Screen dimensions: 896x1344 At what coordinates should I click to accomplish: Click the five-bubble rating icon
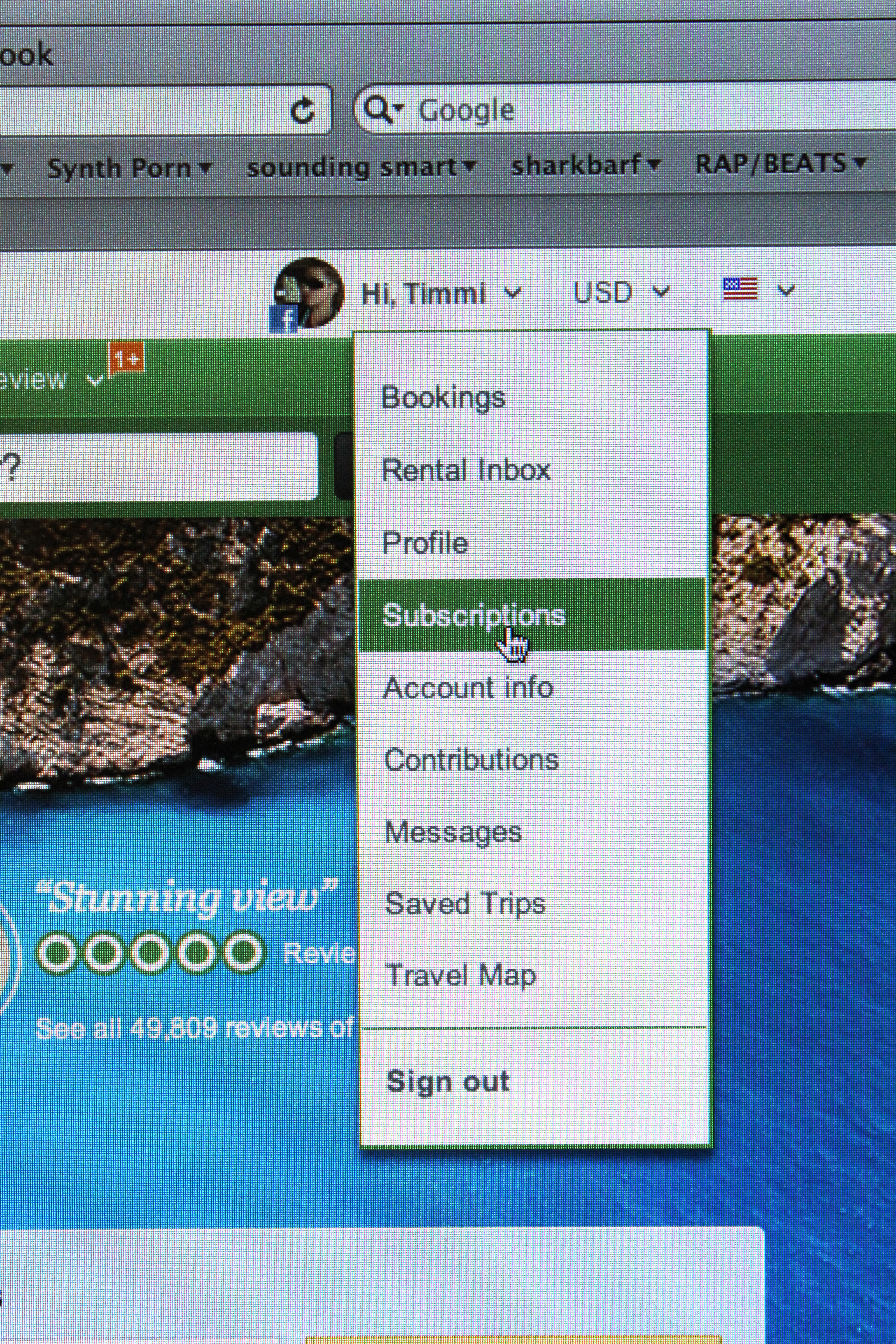[x=151, y=953]
